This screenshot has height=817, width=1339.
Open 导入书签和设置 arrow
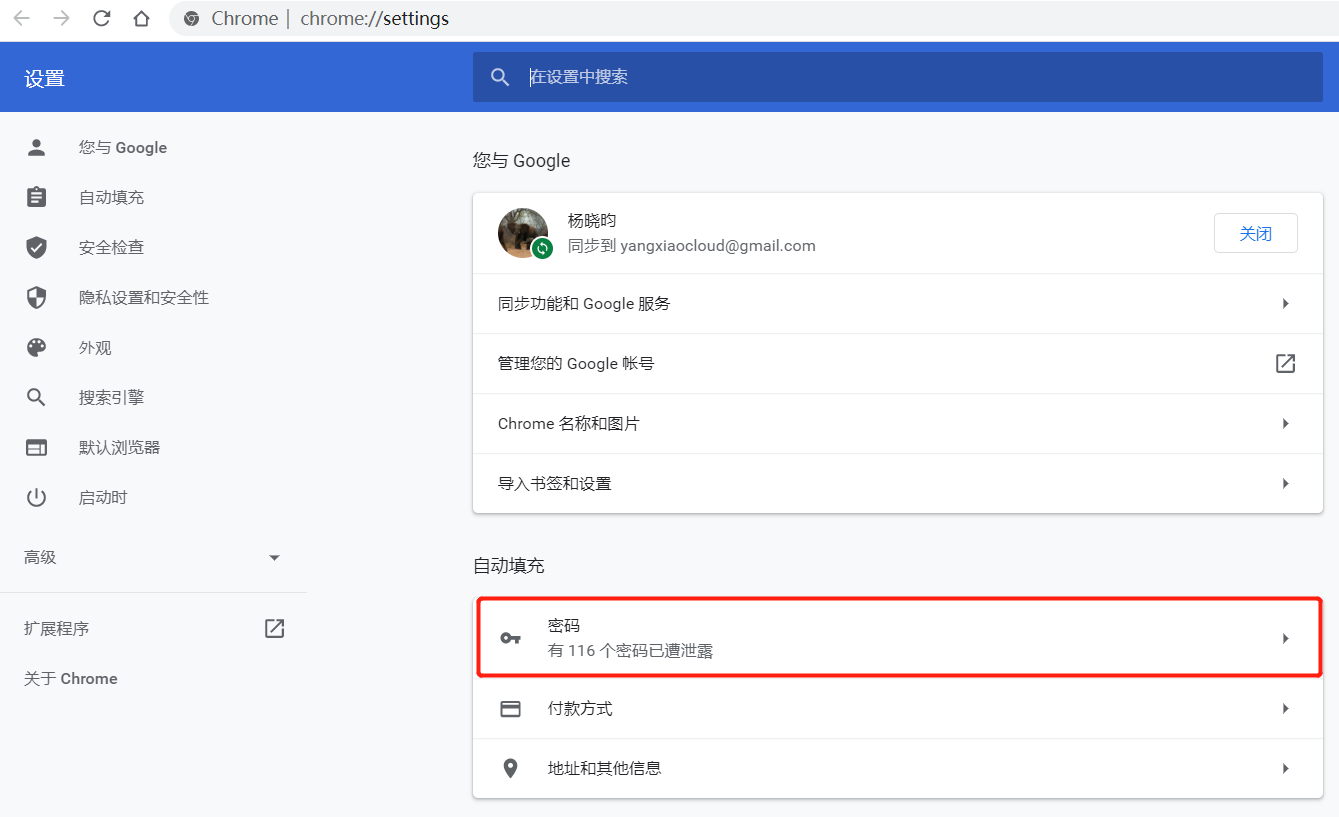click(1286, 483)
